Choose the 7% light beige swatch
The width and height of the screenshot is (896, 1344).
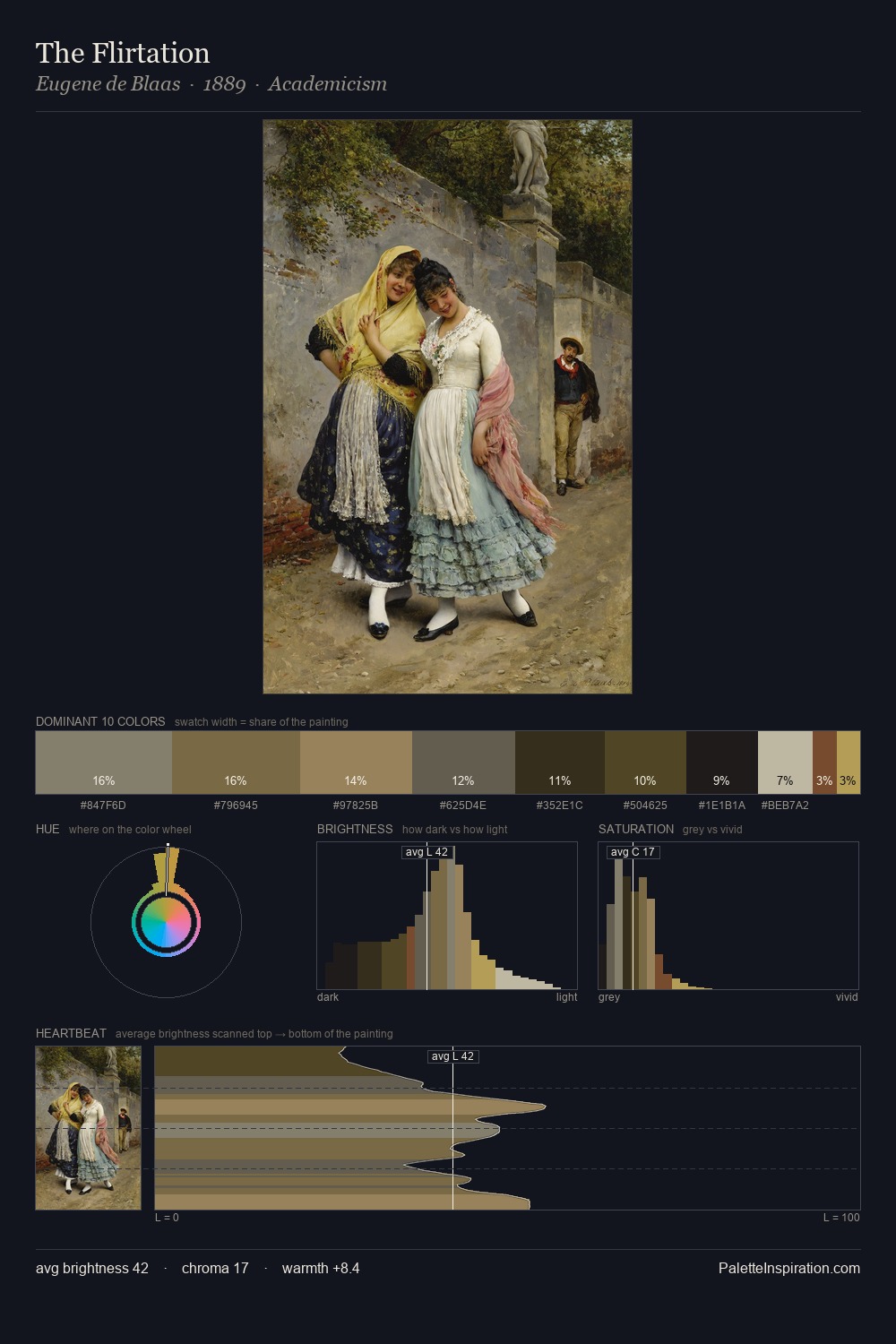point(785,762)
